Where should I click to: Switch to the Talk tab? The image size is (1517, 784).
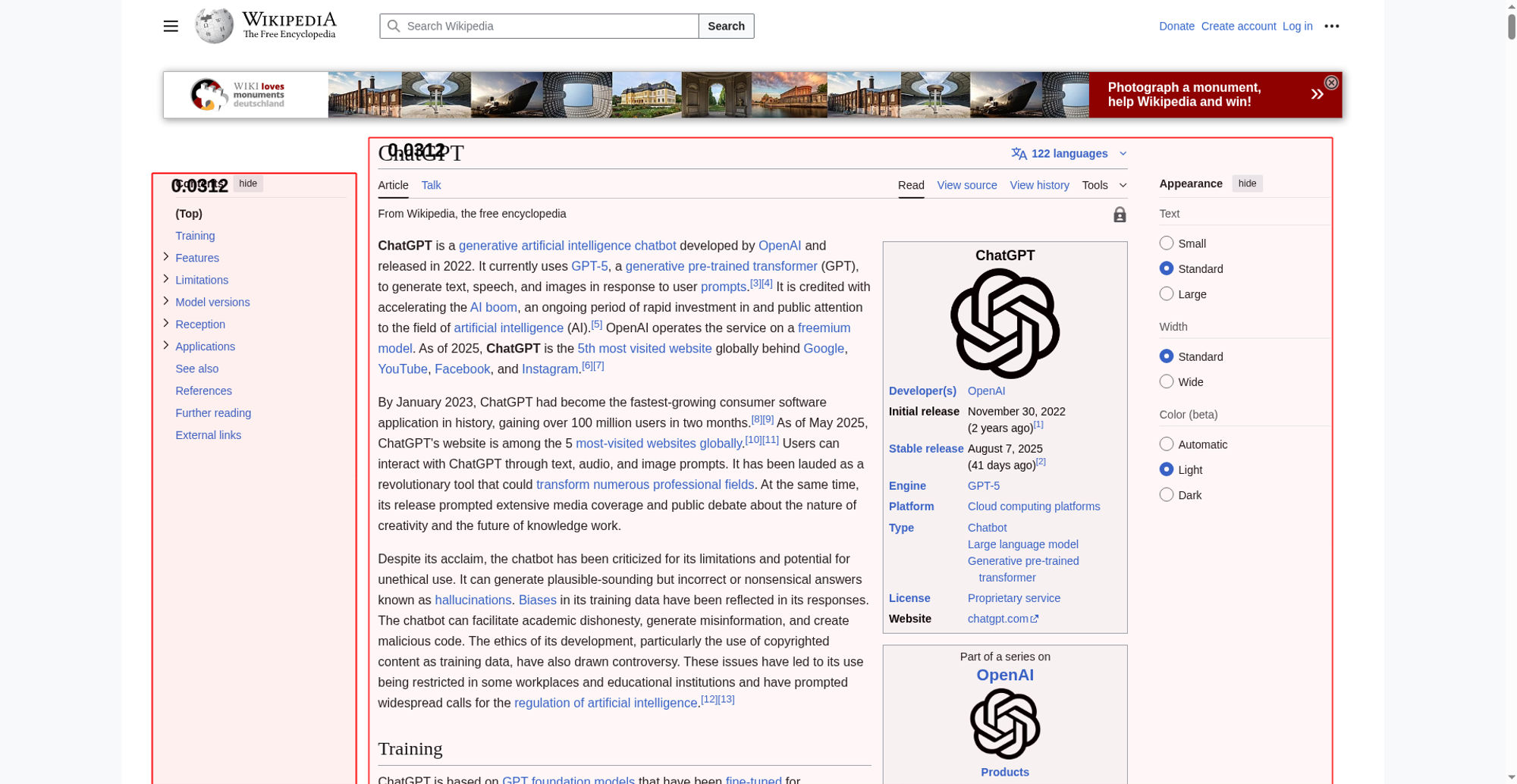[431, 185]
